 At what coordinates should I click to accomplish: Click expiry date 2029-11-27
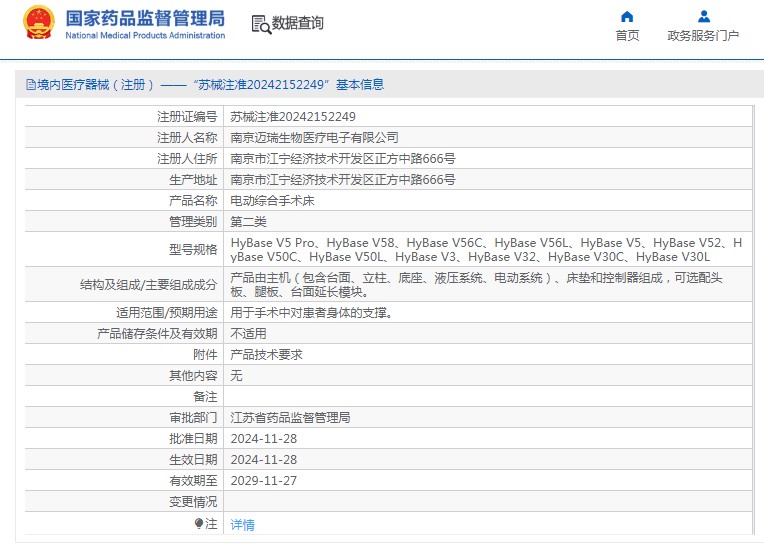(264, 481)
